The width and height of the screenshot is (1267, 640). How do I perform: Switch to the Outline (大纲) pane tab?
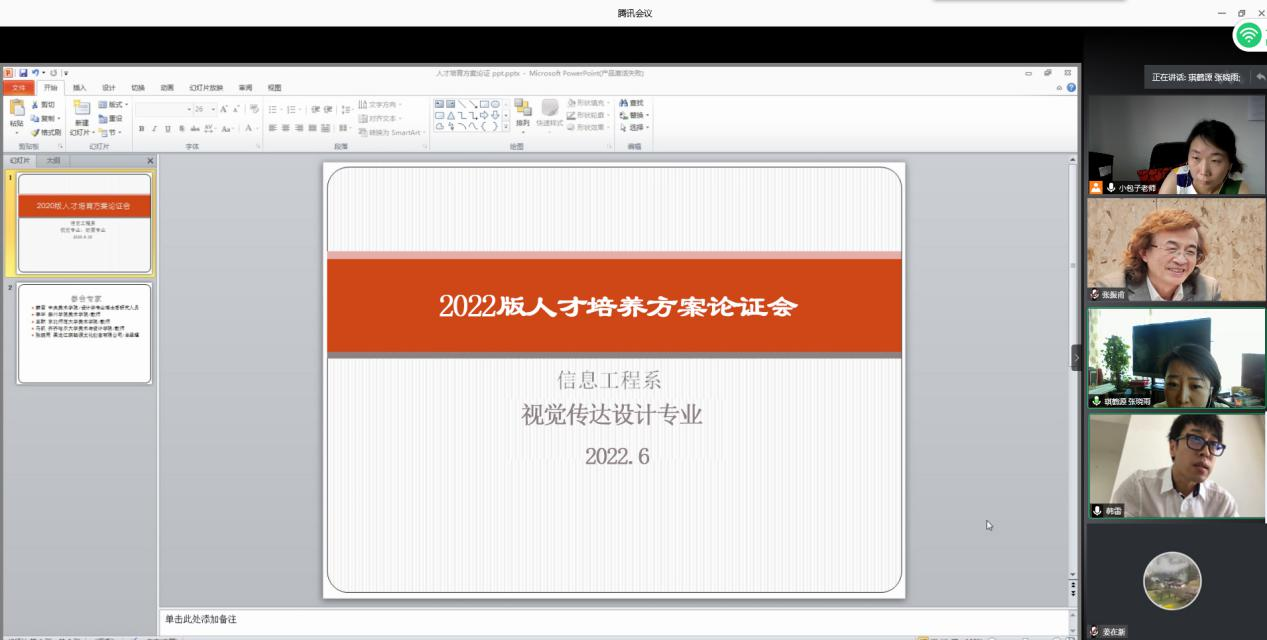pos(53,160)
